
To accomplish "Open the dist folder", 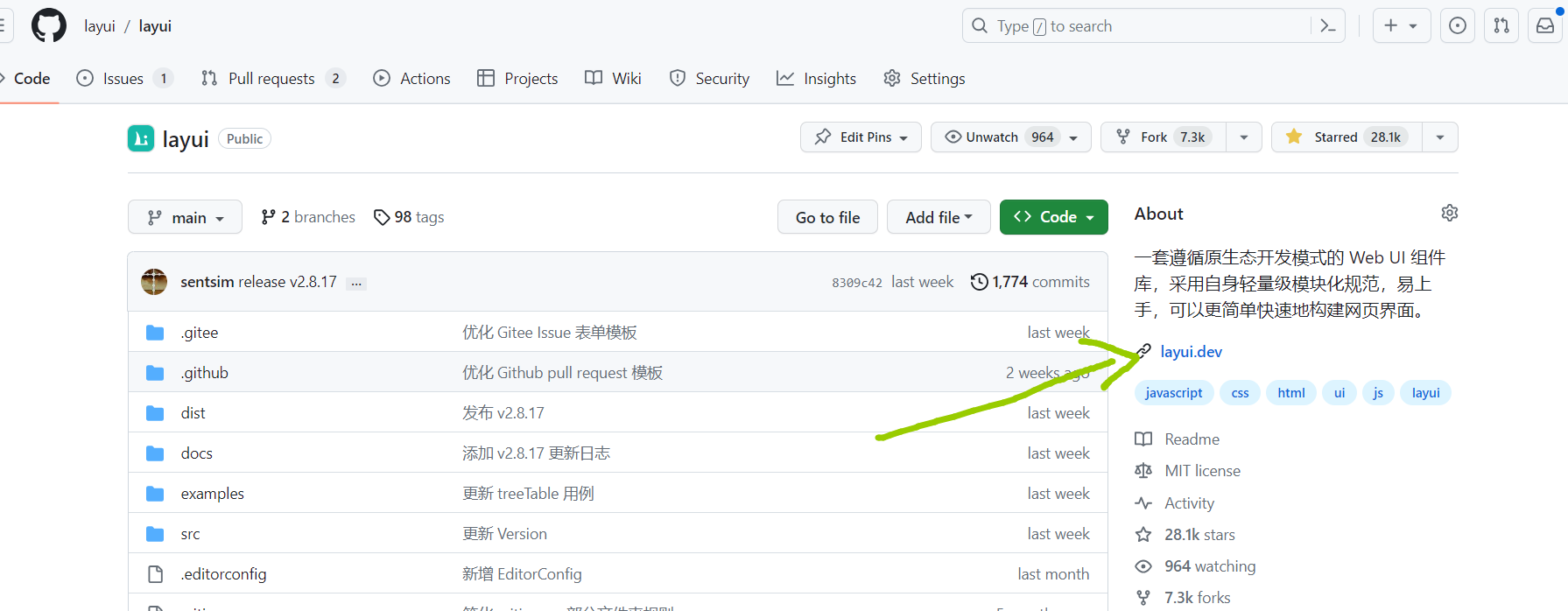I will pos(193,413).
